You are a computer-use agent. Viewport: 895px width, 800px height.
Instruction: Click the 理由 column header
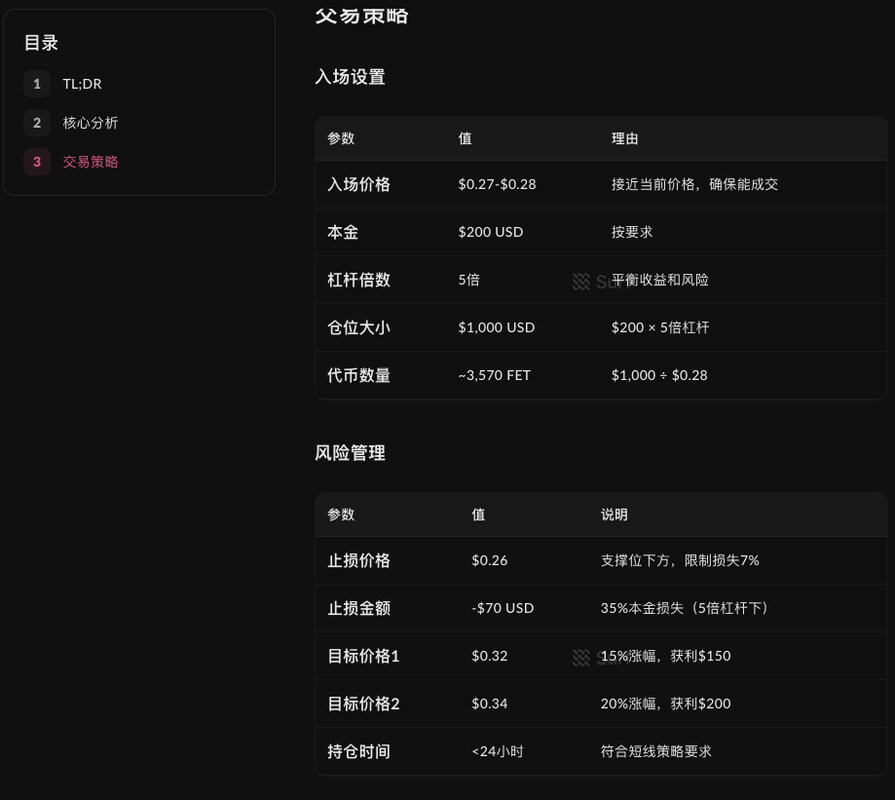625,139
